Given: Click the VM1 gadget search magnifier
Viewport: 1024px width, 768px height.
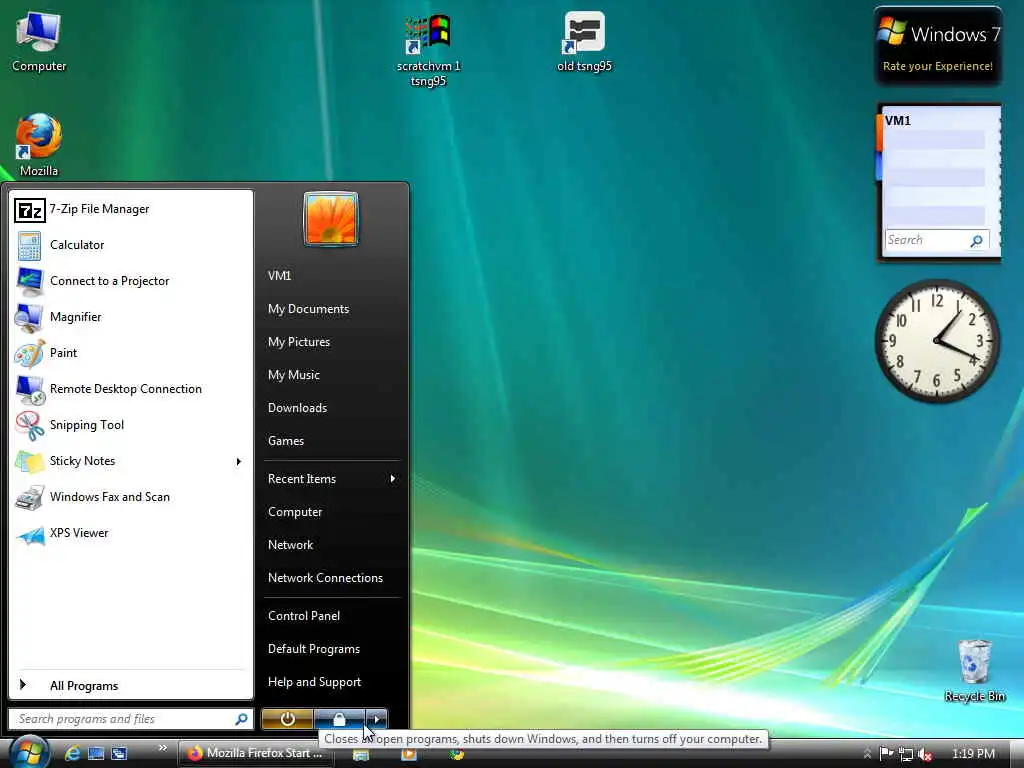Looking at the screenshot, I should (976, 241).
